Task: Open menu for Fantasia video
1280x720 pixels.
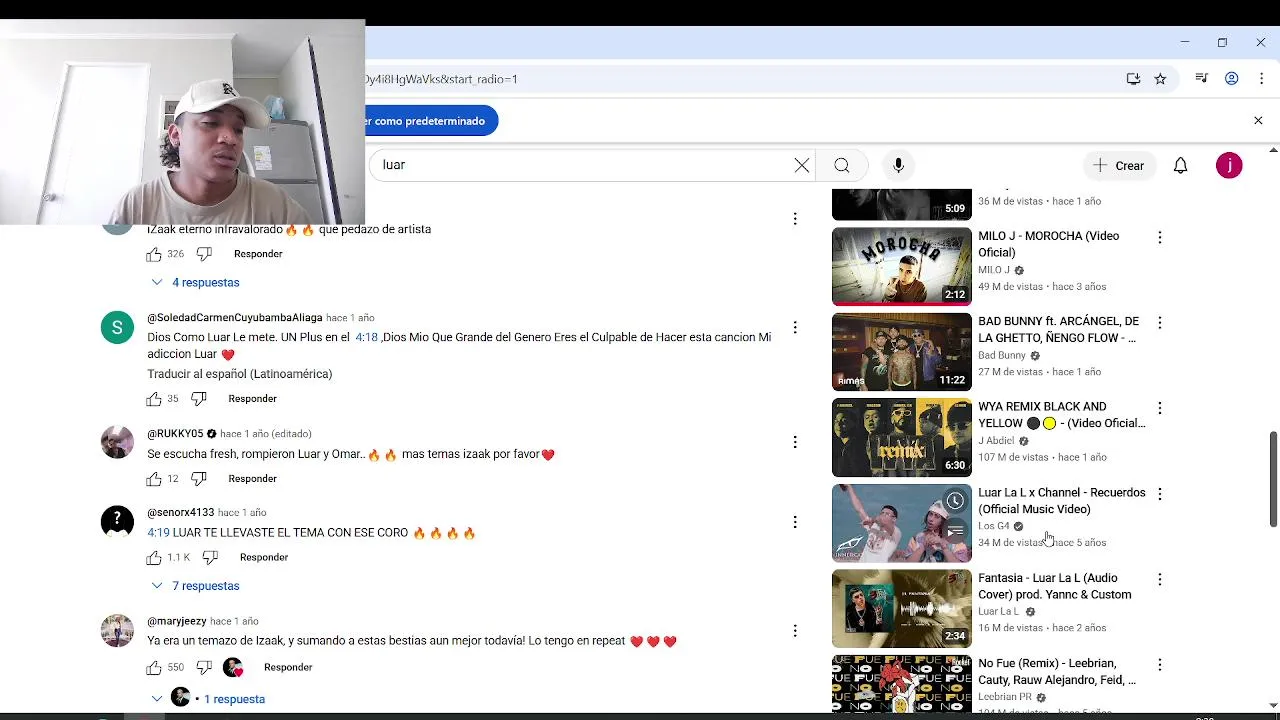Action: tap(1159, 579)
